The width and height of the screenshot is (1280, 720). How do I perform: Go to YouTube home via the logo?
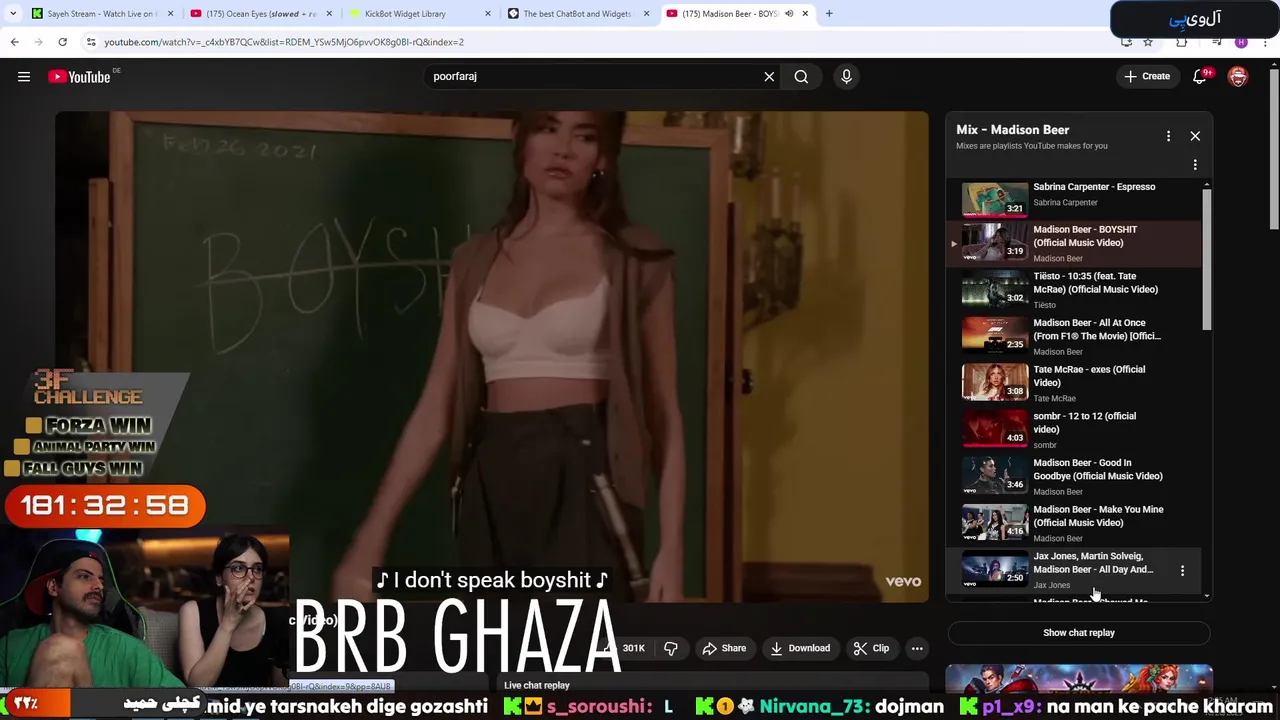coord(79,77)
